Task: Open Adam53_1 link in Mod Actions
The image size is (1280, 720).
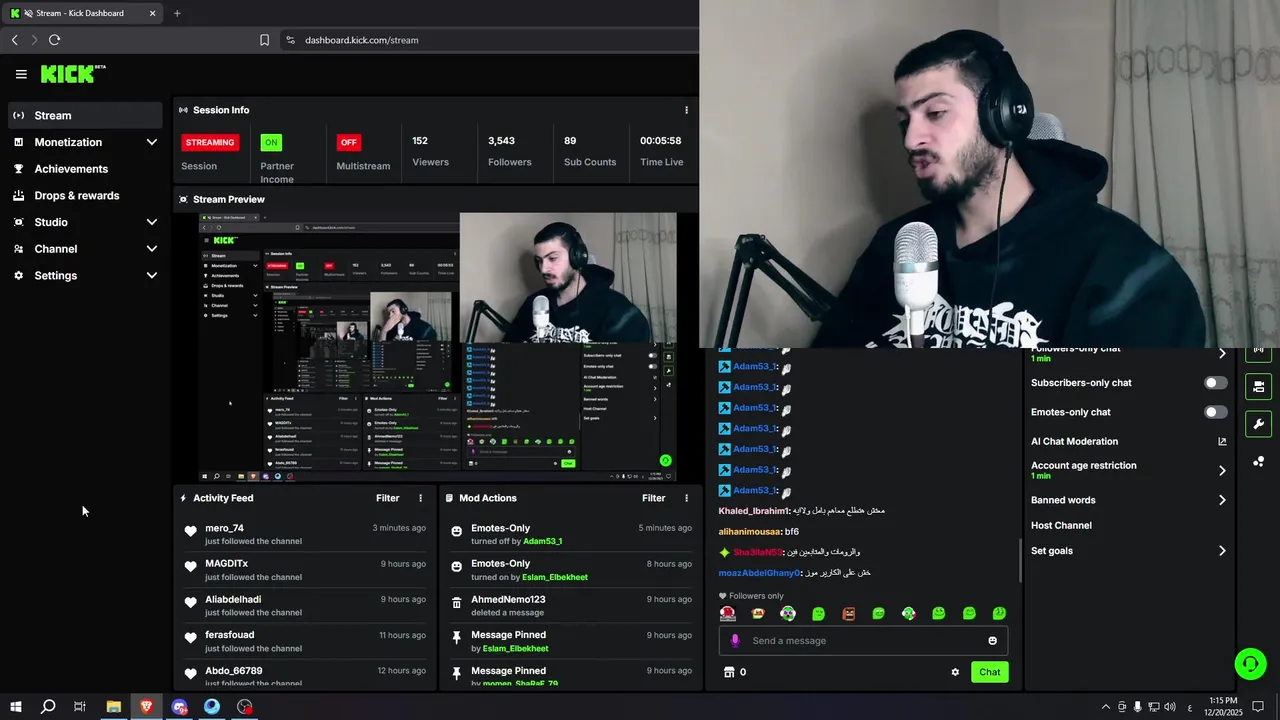Action: (543, 541)
